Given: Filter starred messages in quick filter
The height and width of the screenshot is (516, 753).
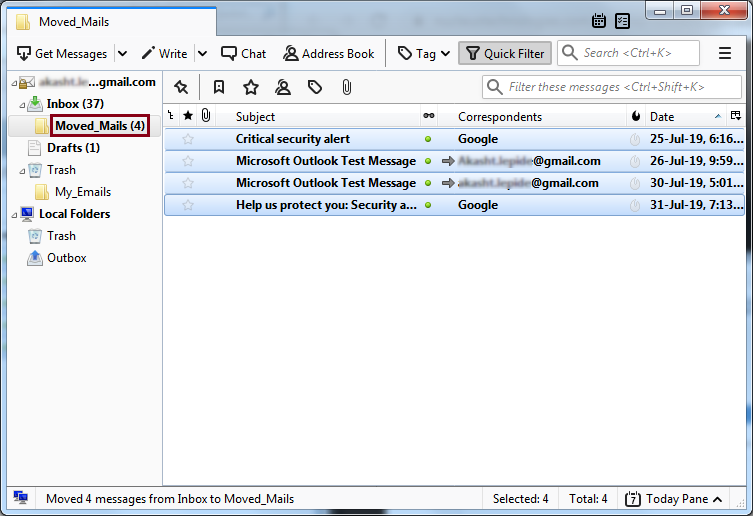Looking at the screenshot, I should tap(251, 87).
